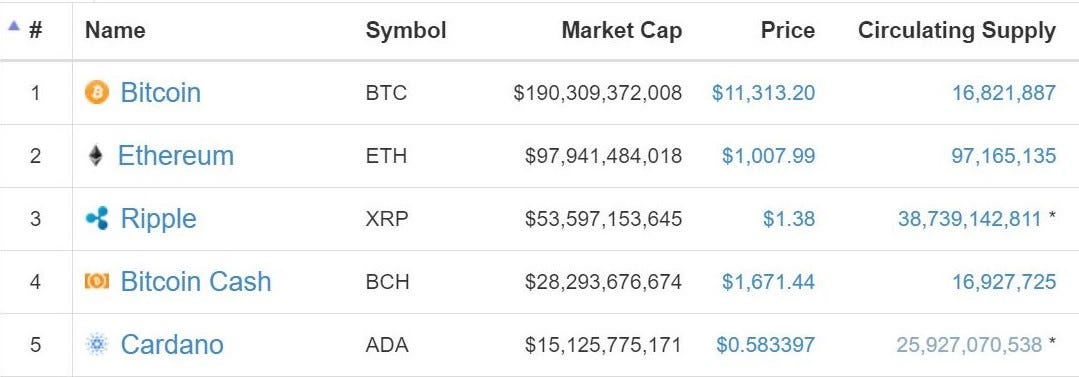This screenshot has width=1079, height=377.
Task: Click the Cardano dotted logo icon
Action: click(x=97, y=344)
